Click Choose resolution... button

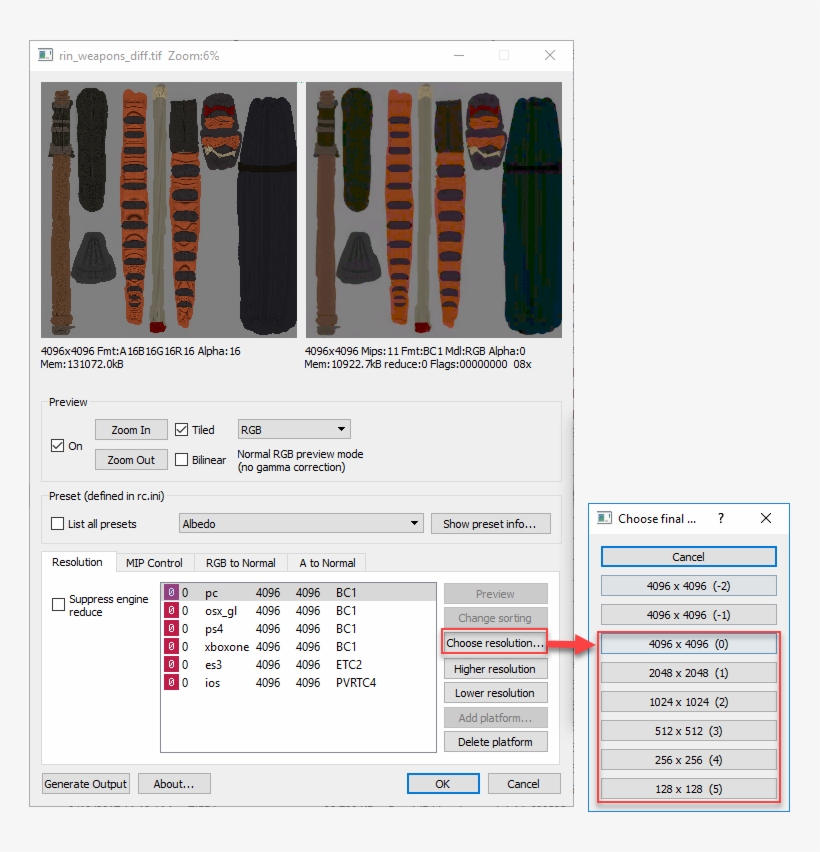495,643
